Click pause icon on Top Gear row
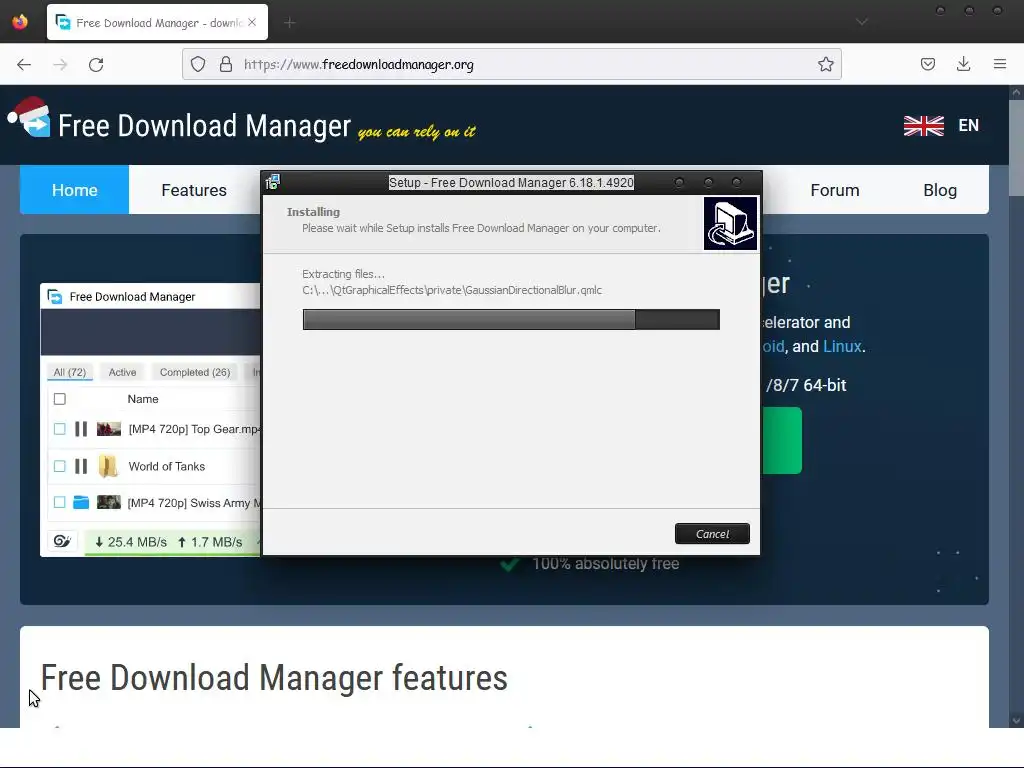Image resolution: width=1024 pixels, height=768 pixels. click(81, 429)
